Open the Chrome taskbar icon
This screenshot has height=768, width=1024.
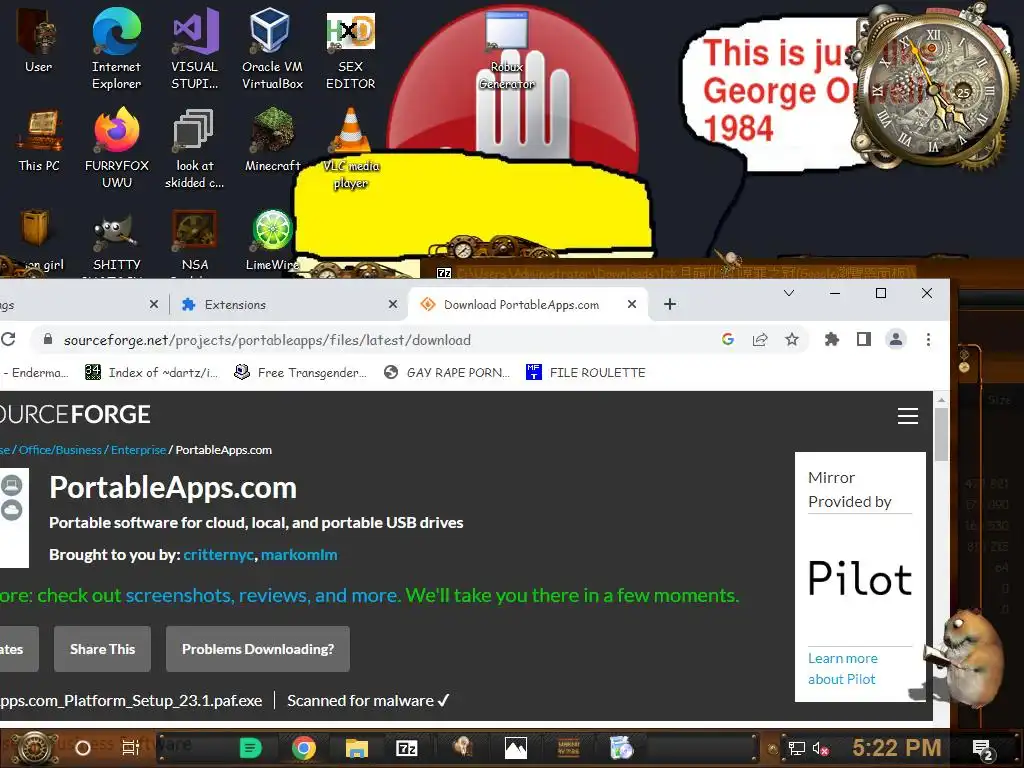point(304,748)
